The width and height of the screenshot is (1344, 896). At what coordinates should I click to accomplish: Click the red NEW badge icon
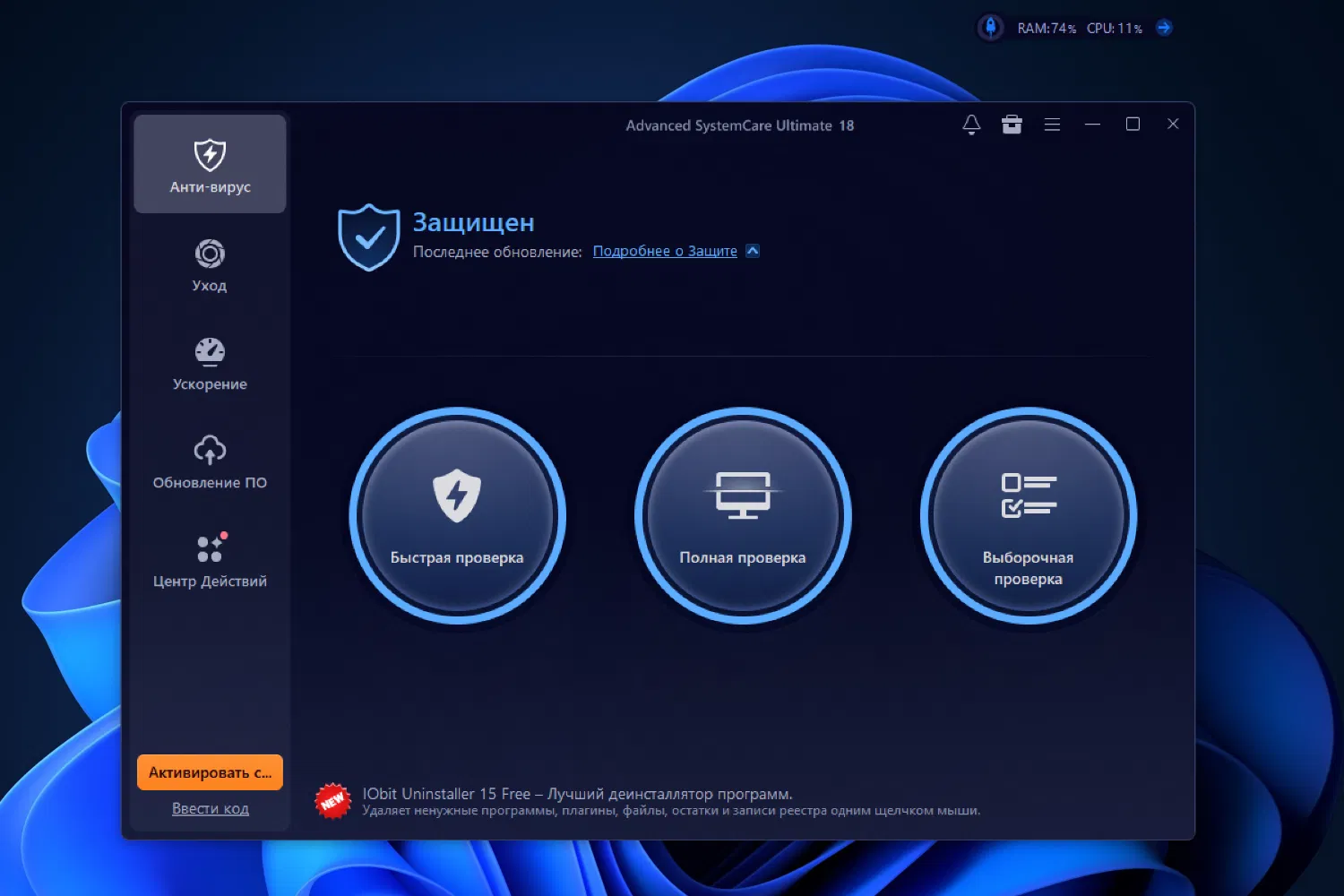click(333, 801)
